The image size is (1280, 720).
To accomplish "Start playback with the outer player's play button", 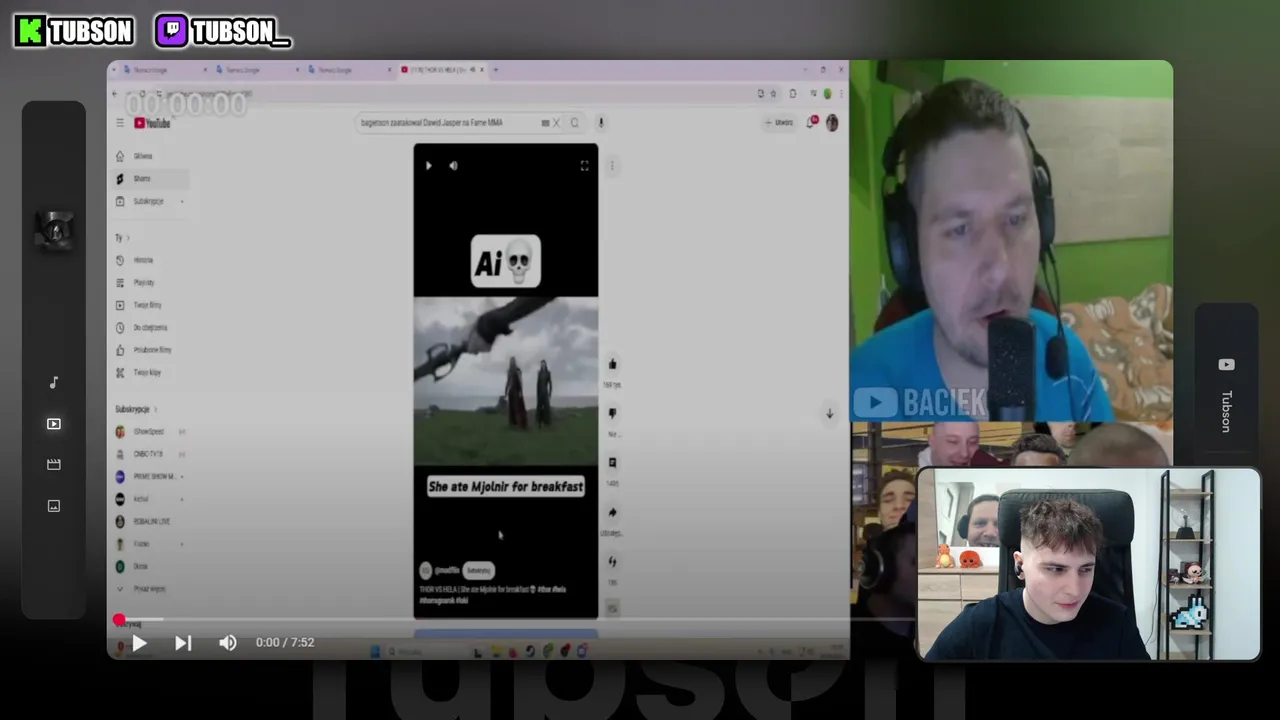I will (139, 643).
